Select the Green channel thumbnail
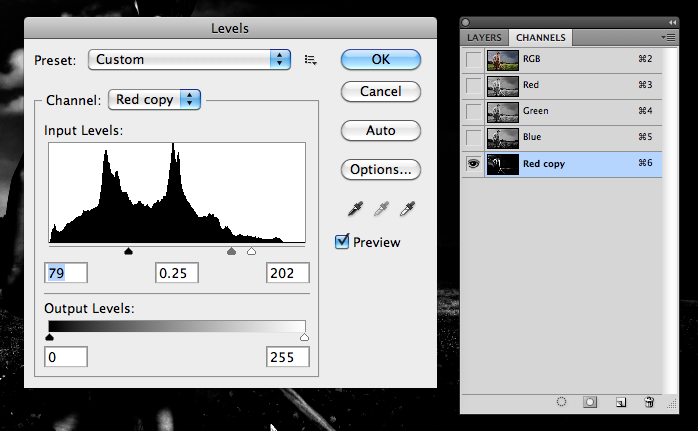This screenshot has height=431, width=698. [503, 112]
